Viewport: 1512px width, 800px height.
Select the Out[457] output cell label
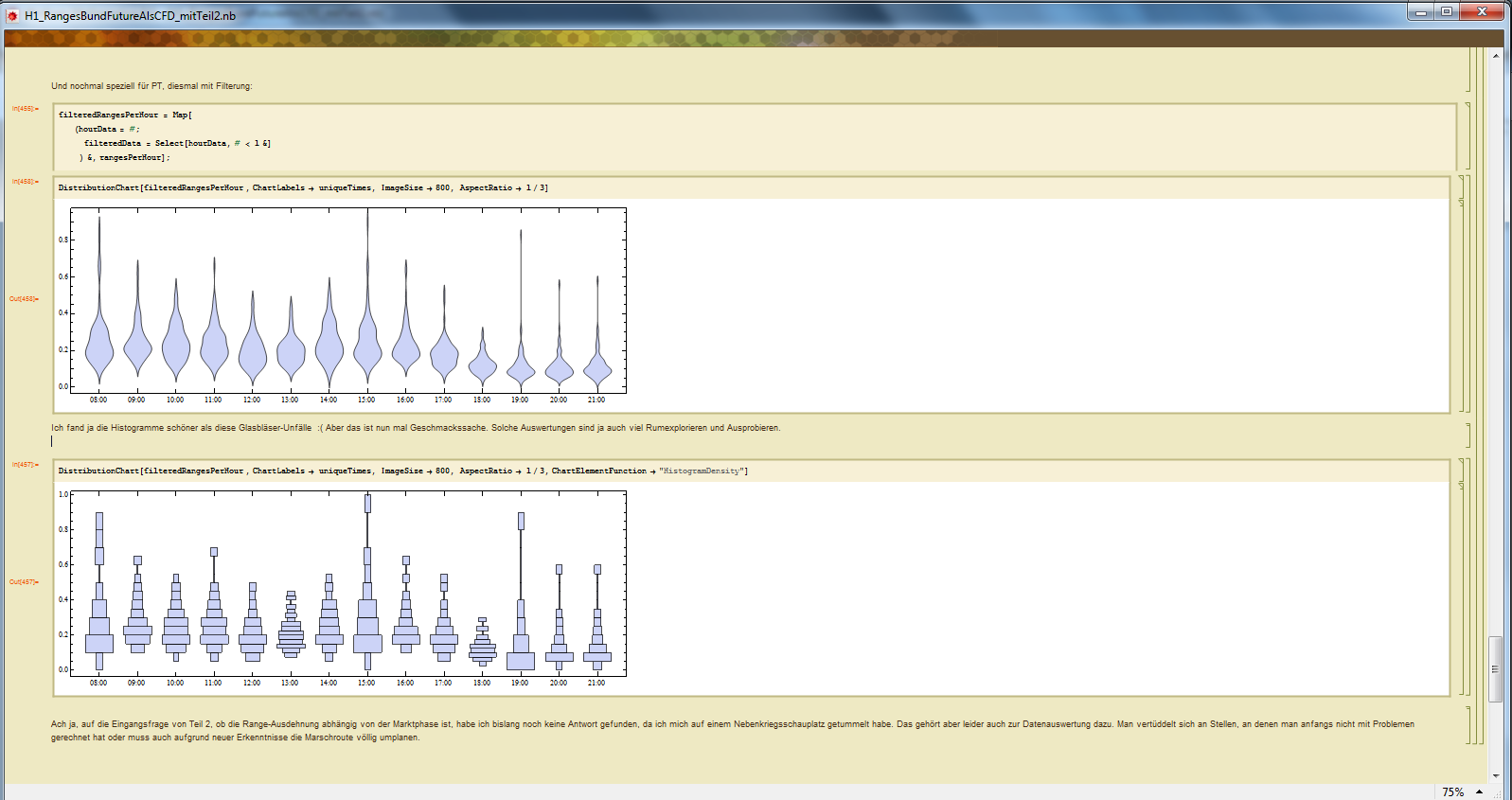click(x=24, y=582)
